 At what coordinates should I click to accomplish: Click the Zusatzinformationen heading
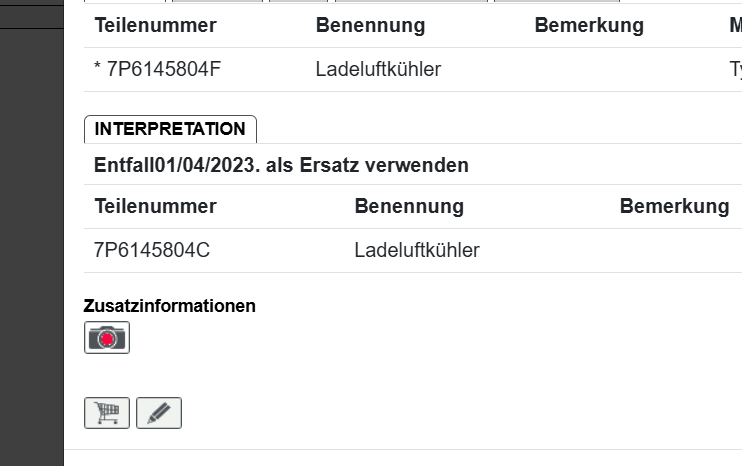pos(170,306)
